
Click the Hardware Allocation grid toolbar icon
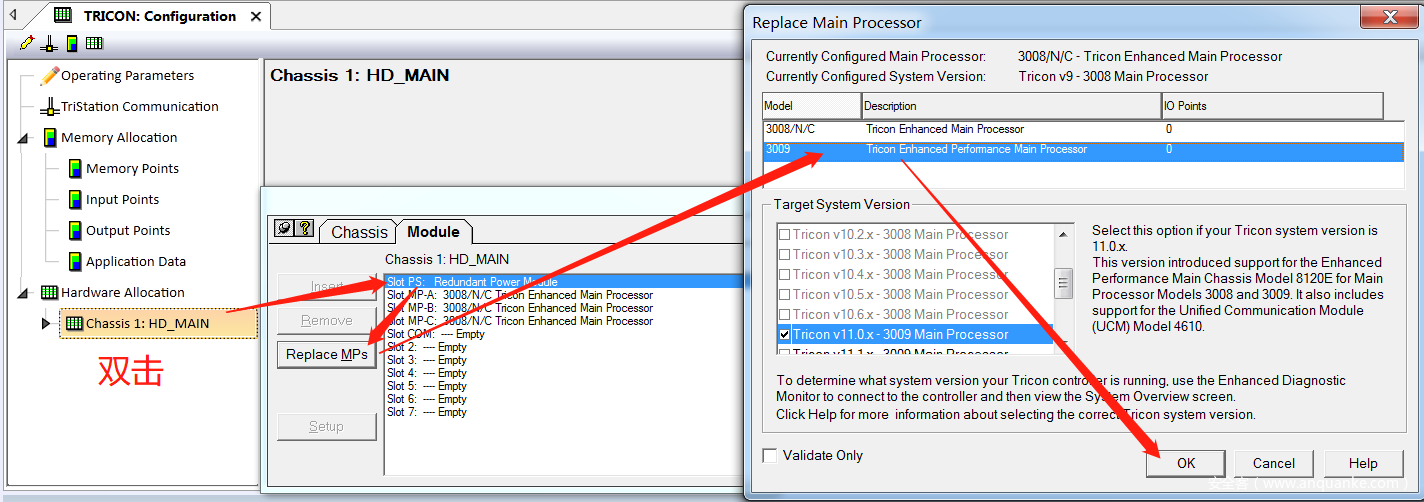click(94, 43)
